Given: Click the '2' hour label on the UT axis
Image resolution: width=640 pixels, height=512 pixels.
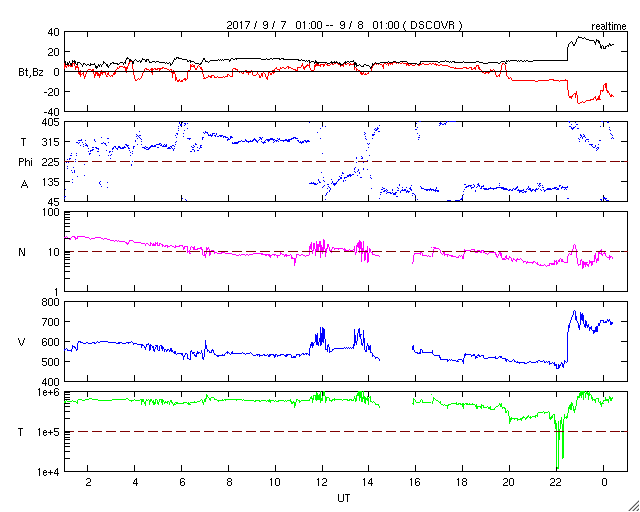Looking at the screenshot, I should [x=88, y=482].
